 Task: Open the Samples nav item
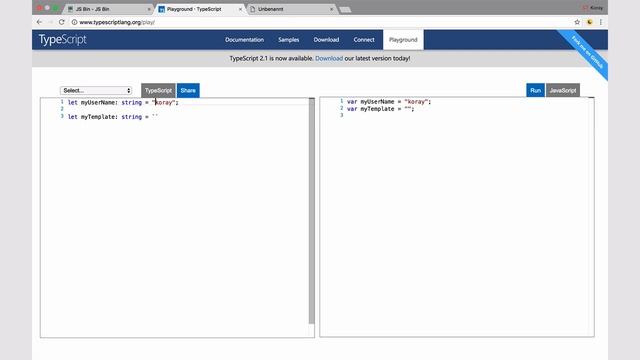[289, 40]
